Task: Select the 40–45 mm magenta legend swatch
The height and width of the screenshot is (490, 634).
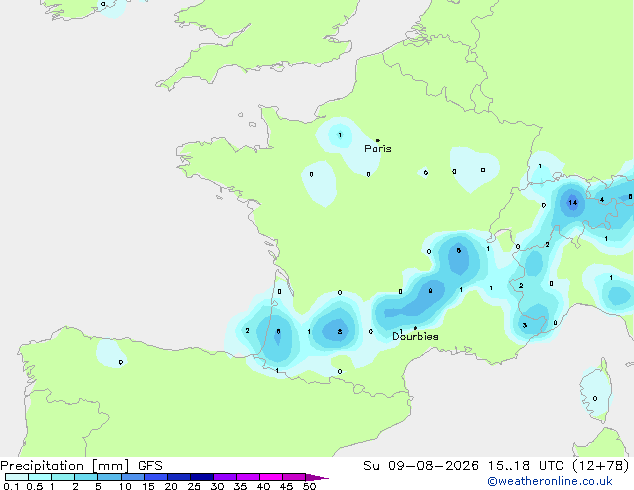Action: pos(271,477)
